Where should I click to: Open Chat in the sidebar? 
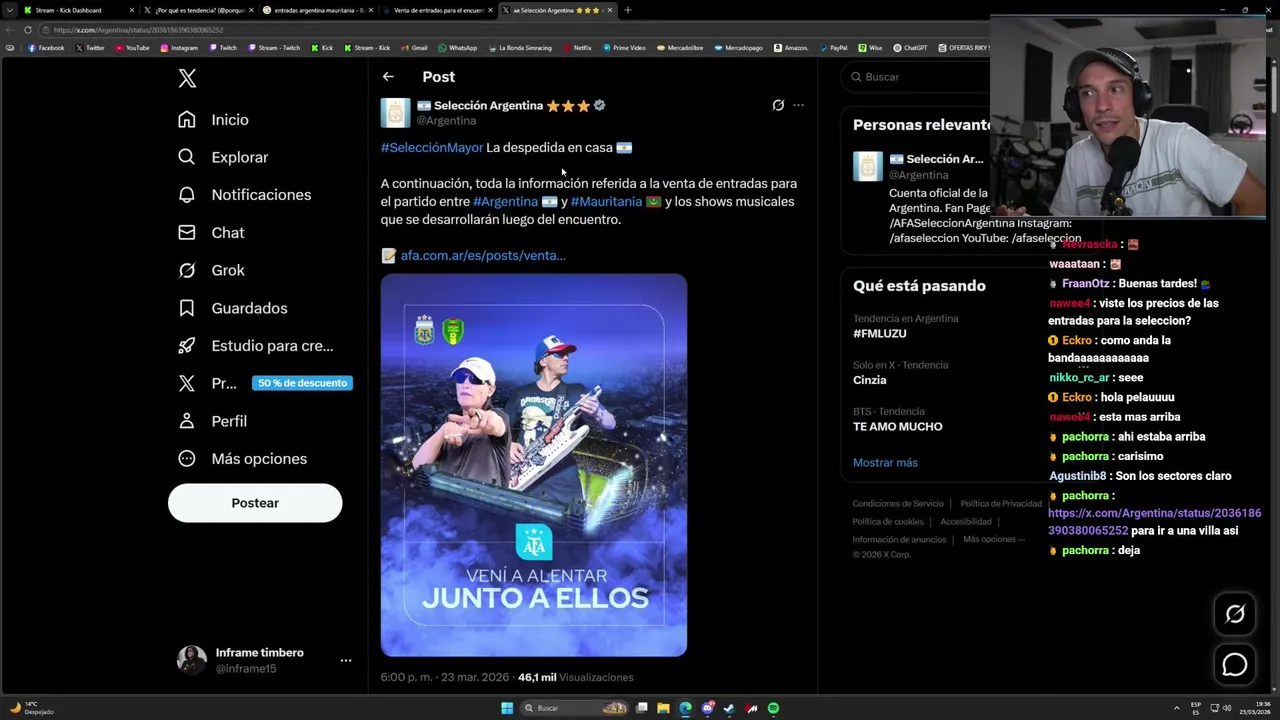tap(211, 232)
